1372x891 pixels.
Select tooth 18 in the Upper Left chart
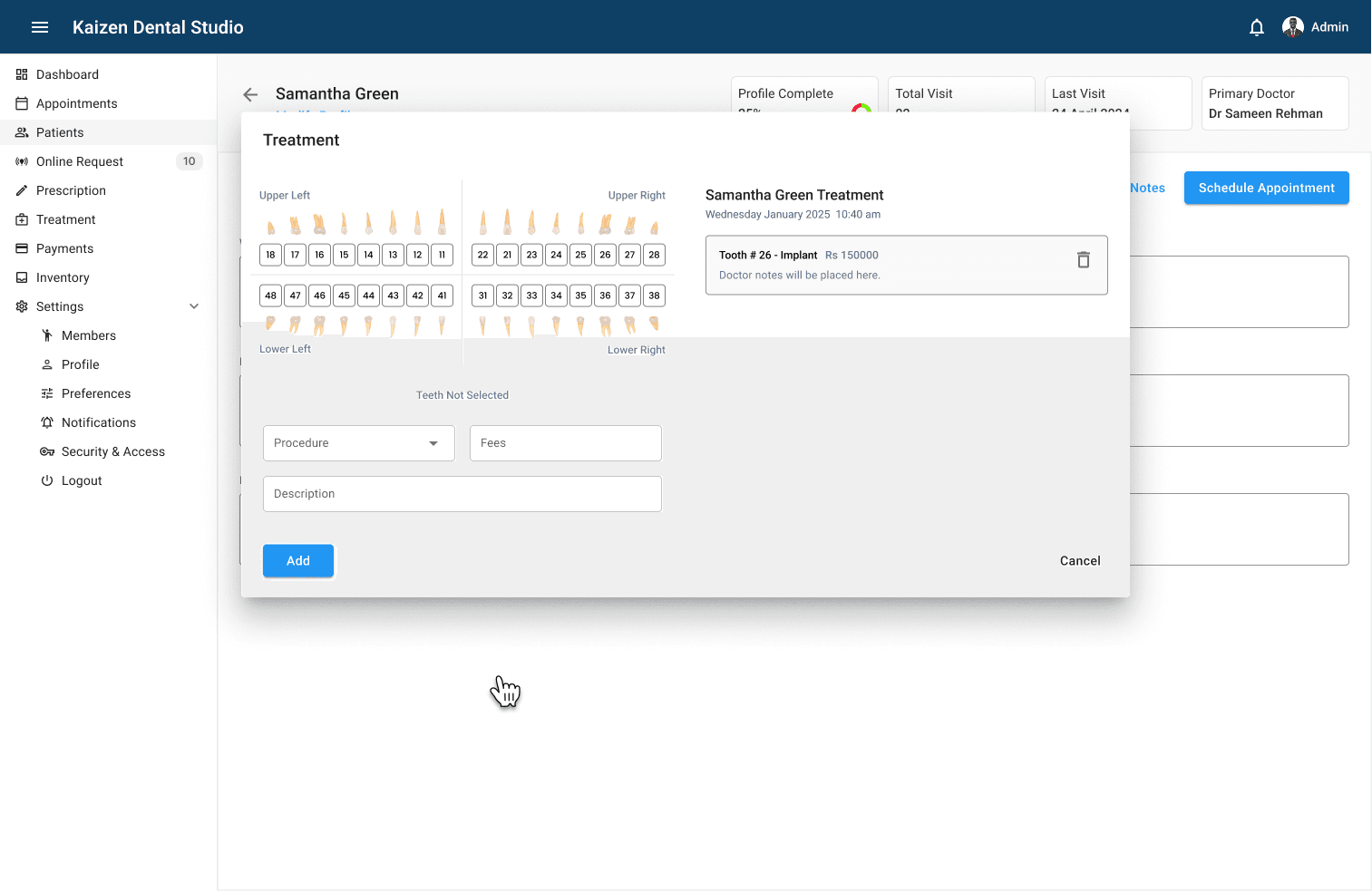[x=270, y=255]
